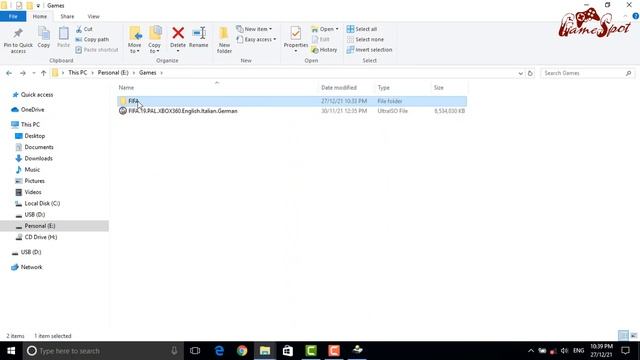This screenshot has width=640, height=360.
Task: Click This PC in the address breadcrumb
Action: pyautogui.click(x=78, y=73)
